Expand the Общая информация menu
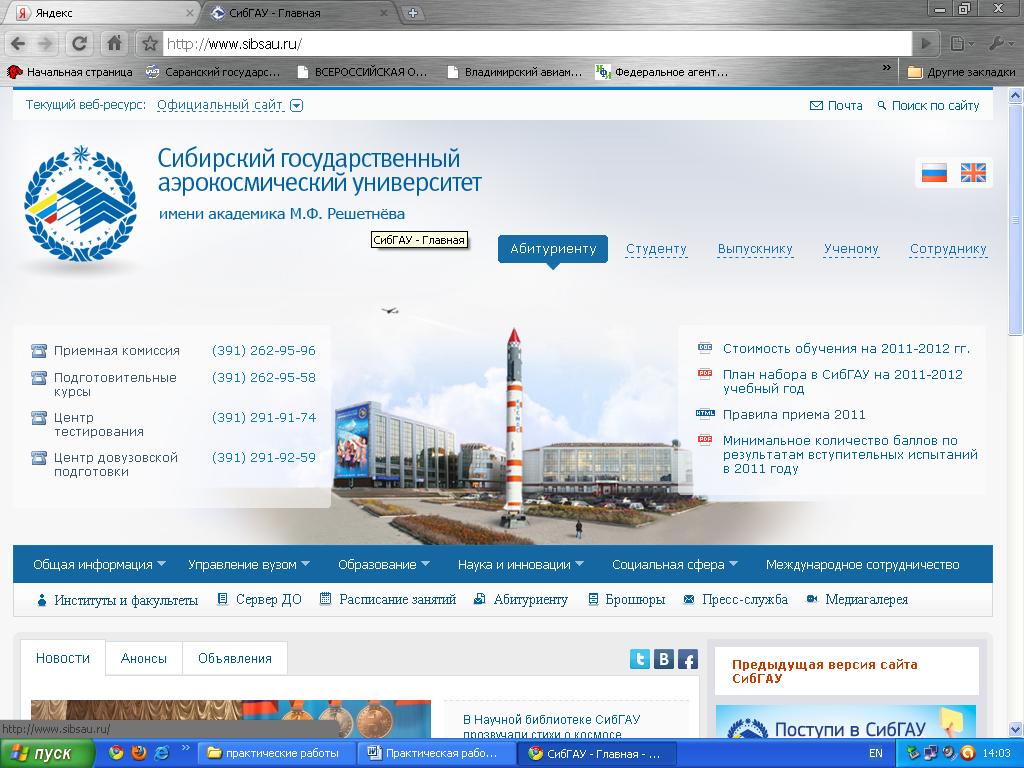 click(x=99, y=564)
